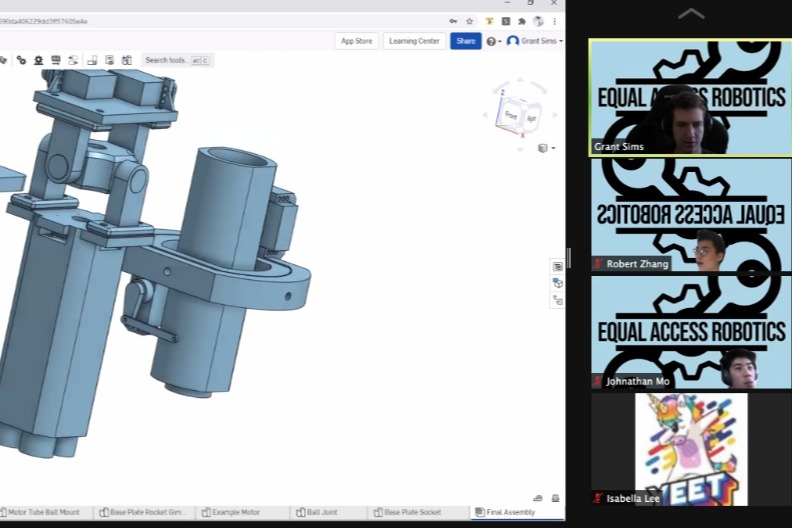The height and width of the screenshot is (528, 792).
Task: Open the Configuration side panel icon
Action: pos(558,283)
